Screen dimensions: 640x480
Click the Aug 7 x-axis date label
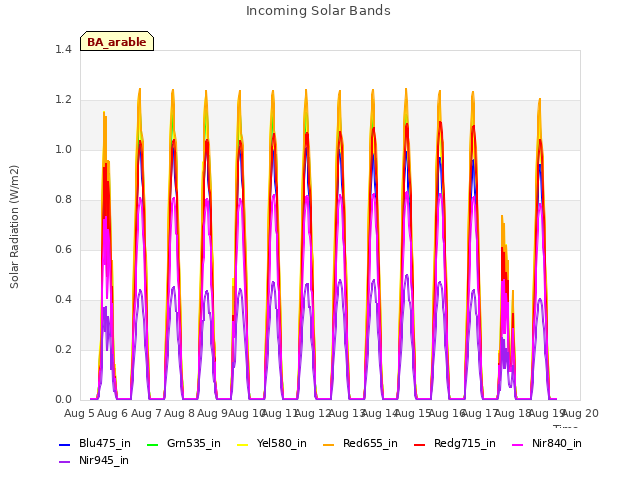click(x=146, y=413)
